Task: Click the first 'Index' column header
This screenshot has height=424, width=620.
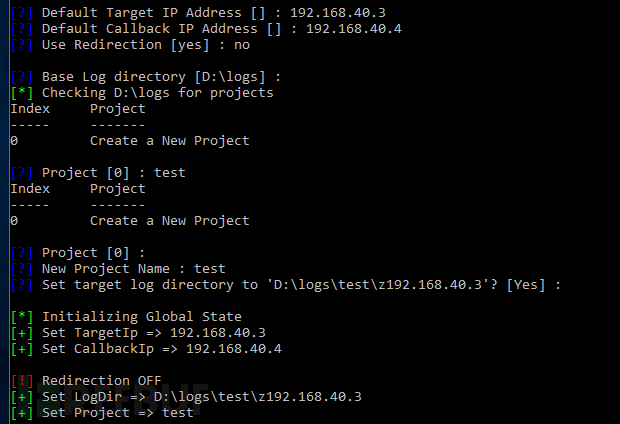Action: (x=30, y=109)
